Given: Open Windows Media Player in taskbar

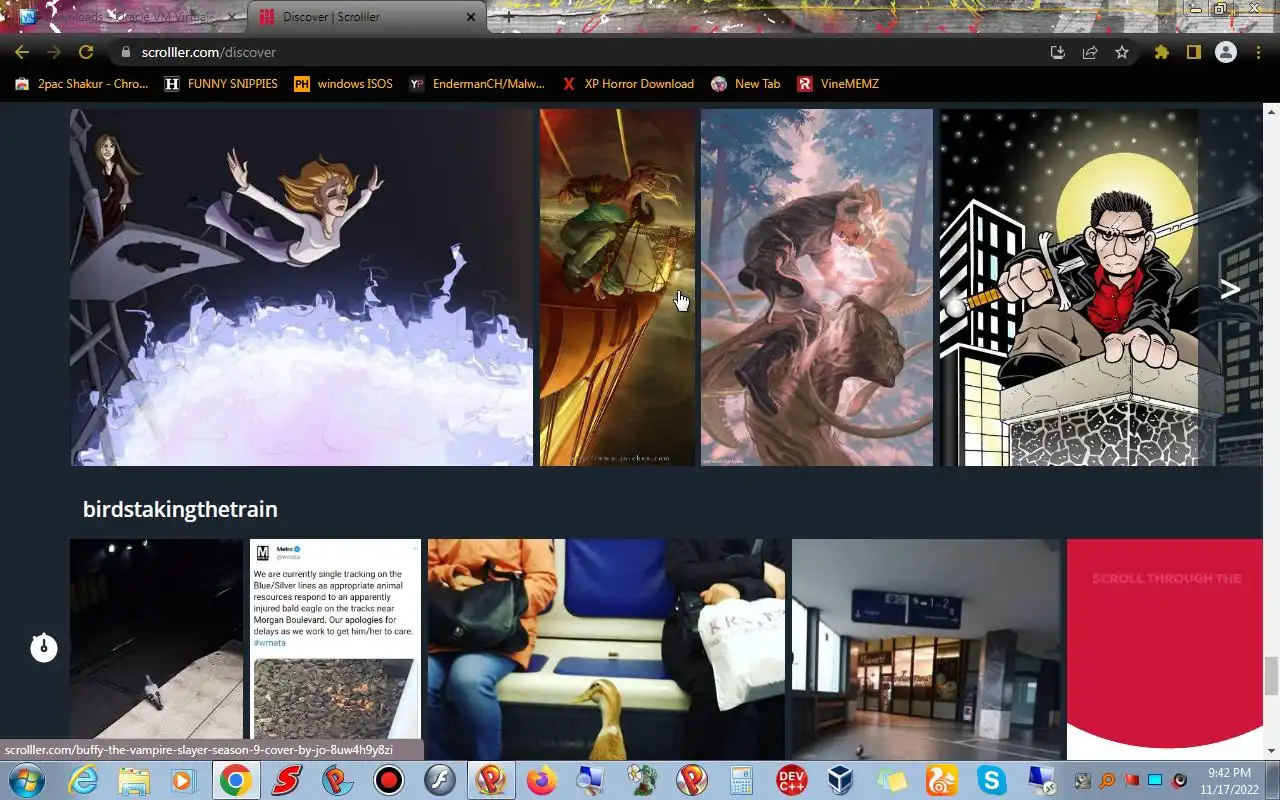Looking at the screenshot, I should click(183, 780).
